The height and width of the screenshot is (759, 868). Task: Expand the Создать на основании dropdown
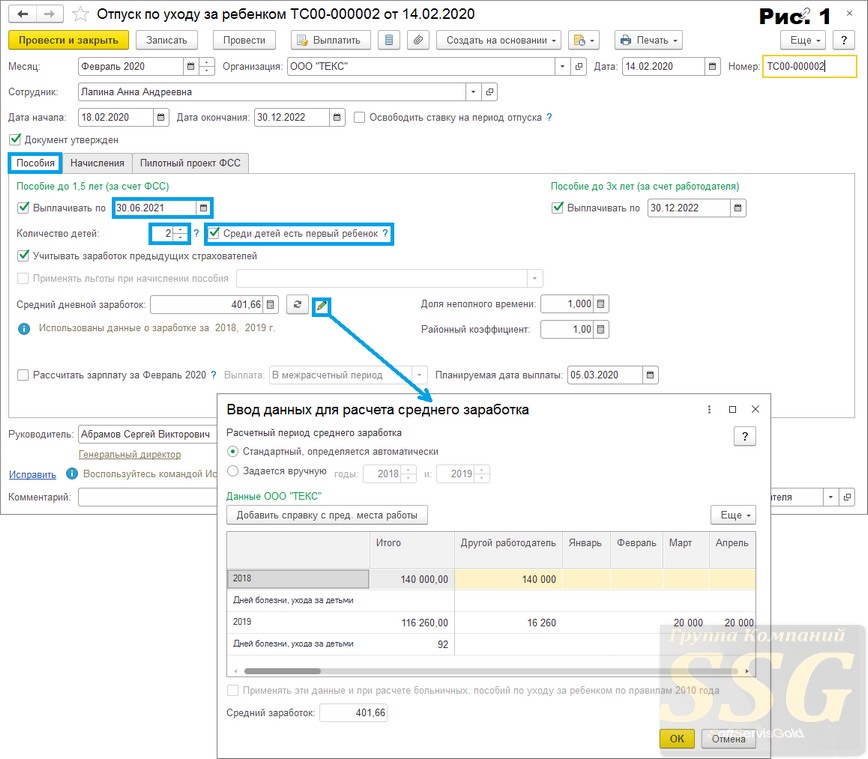[499, 40]
